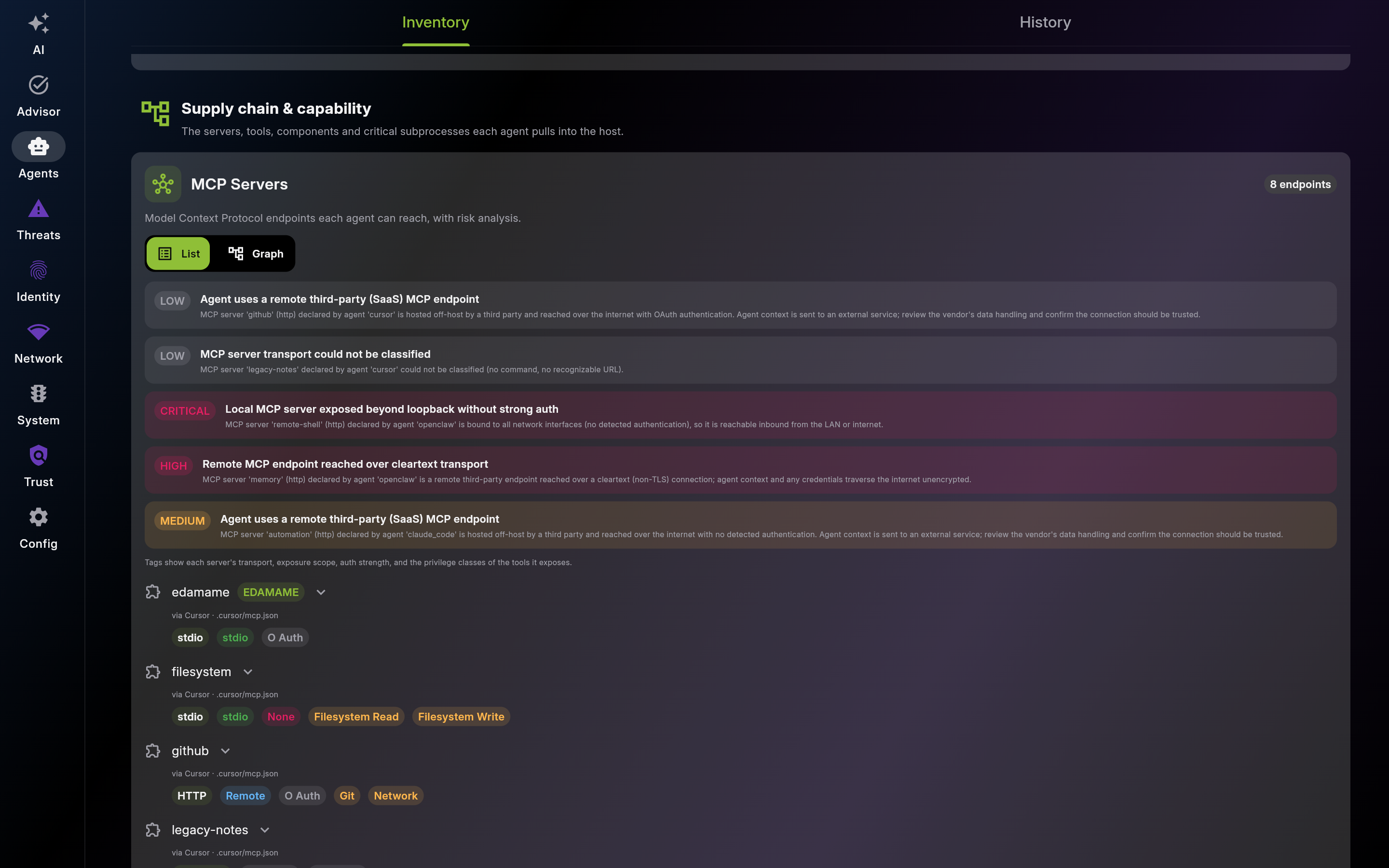1389x868 pixels.
Task: Open the Agents sidebar label
Action: (39, 174)
